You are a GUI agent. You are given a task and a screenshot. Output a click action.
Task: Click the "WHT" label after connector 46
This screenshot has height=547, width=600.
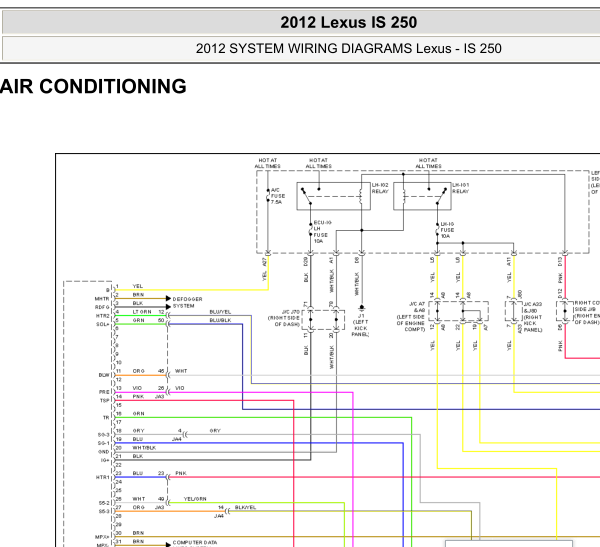click(x=181, y=371)
